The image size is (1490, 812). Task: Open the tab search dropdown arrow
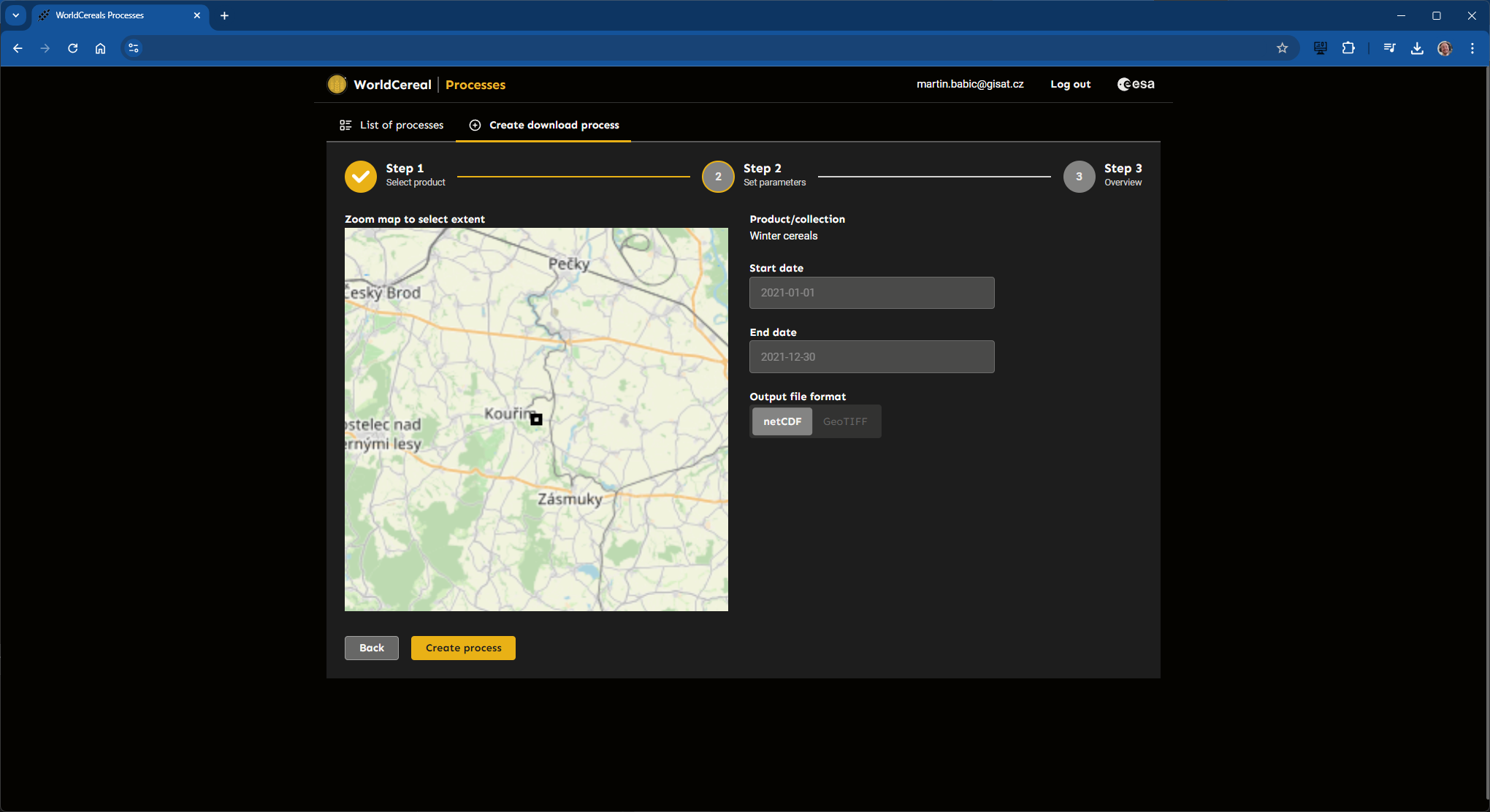point(15,15)
